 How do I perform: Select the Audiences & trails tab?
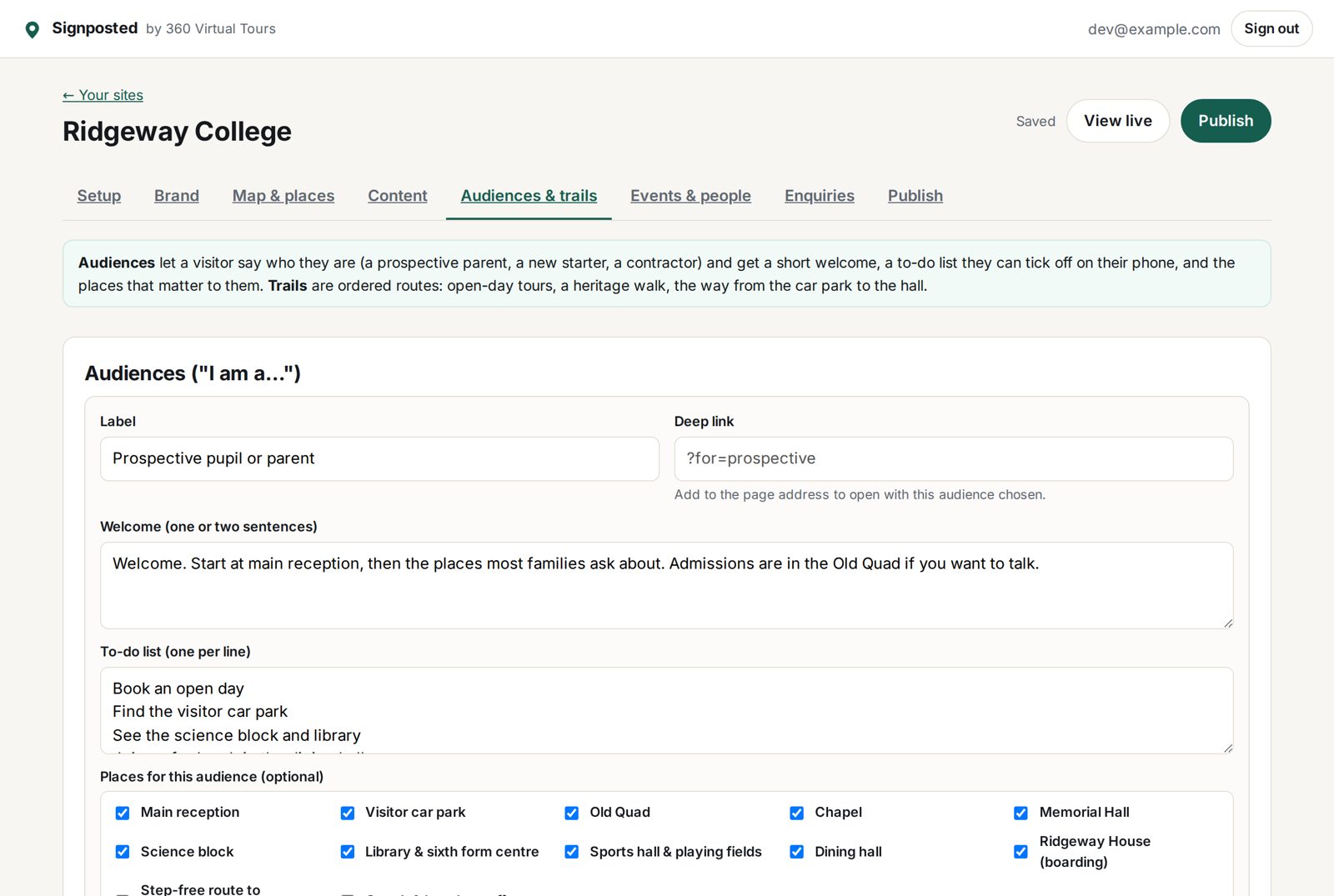529,196
